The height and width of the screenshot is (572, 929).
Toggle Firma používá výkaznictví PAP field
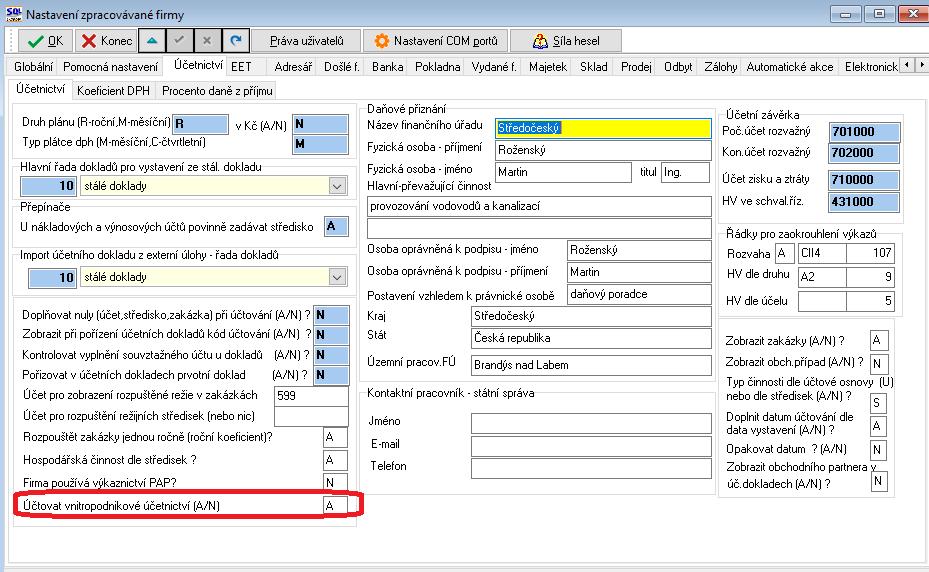[335, 482]
